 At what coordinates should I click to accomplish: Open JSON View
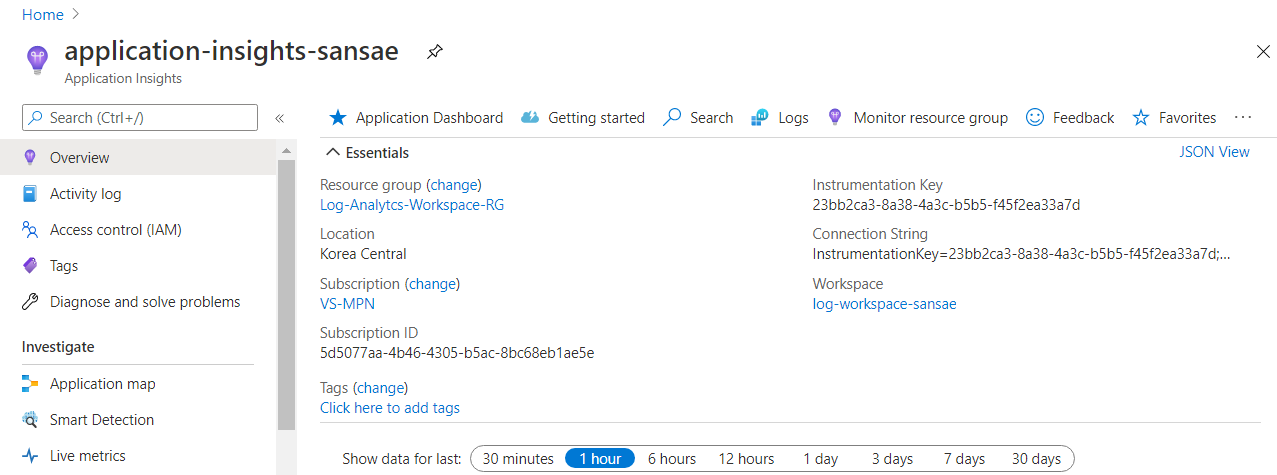(1214, 152)
